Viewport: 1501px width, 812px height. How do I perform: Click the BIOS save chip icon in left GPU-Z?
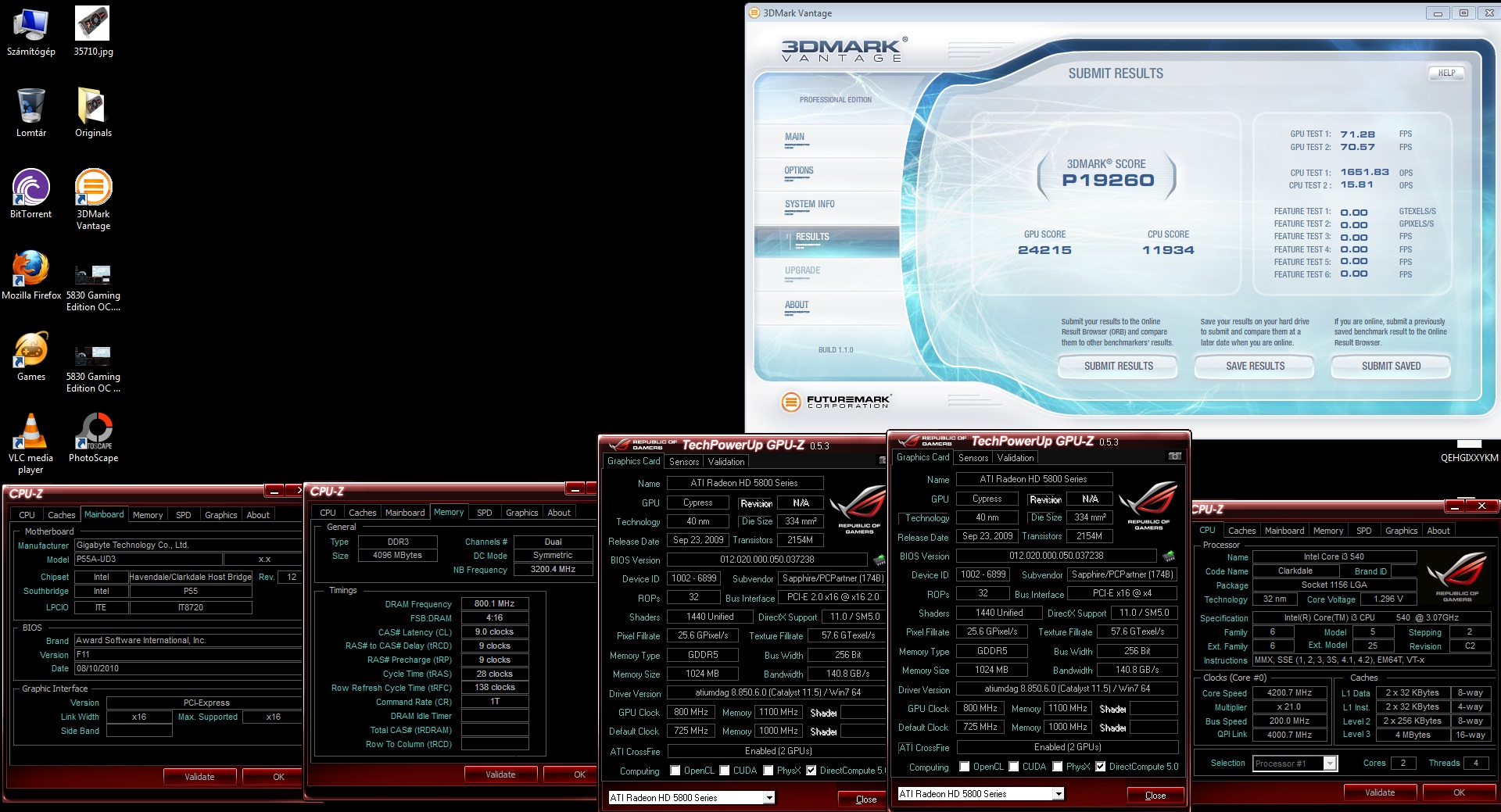tap(879, 560)
